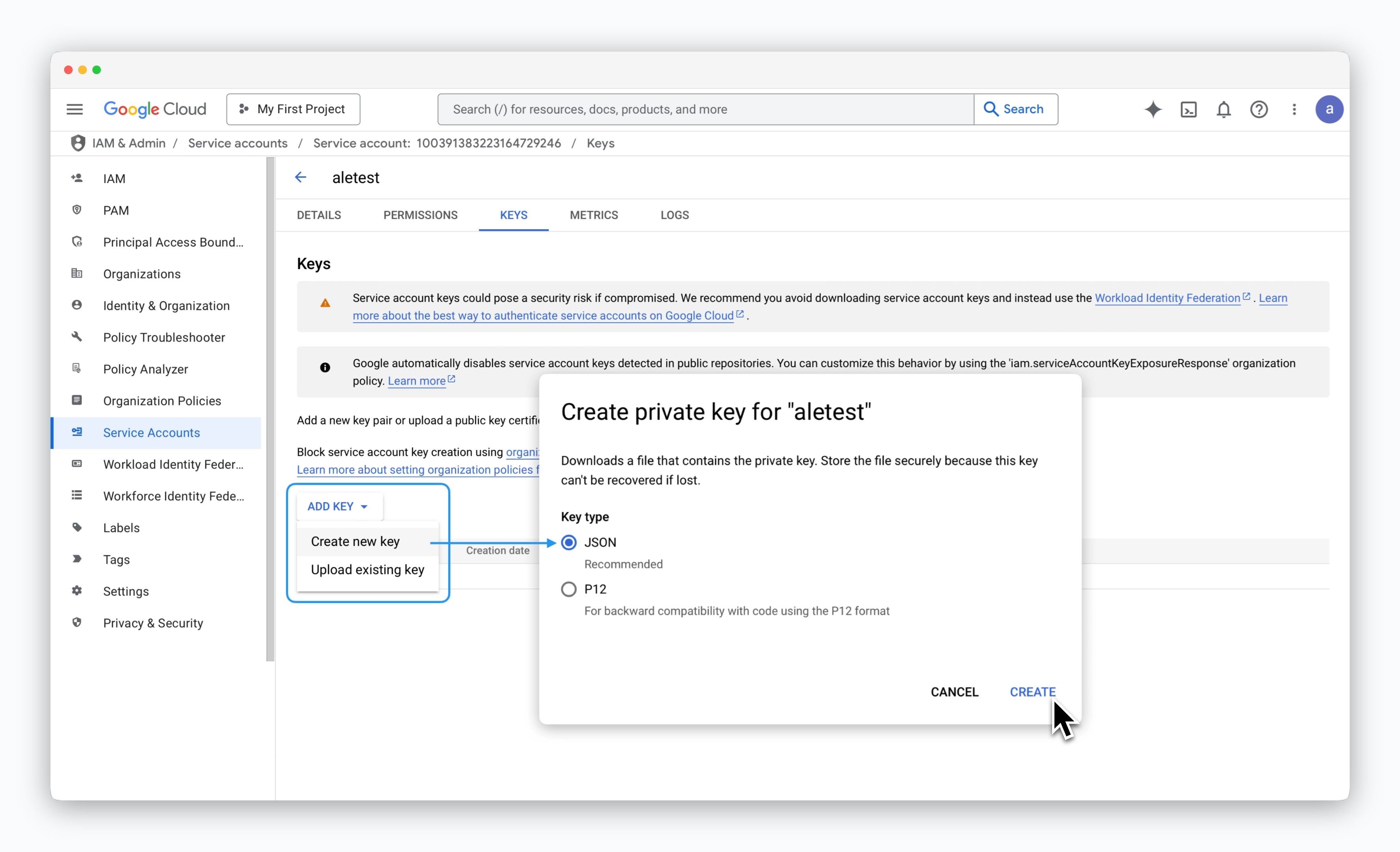Open the Workload Identity Federation link

(x=1168, y=298)
